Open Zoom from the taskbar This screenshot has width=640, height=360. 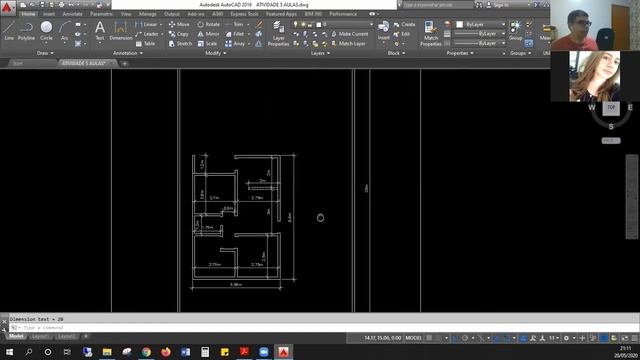tap(264, 352)
